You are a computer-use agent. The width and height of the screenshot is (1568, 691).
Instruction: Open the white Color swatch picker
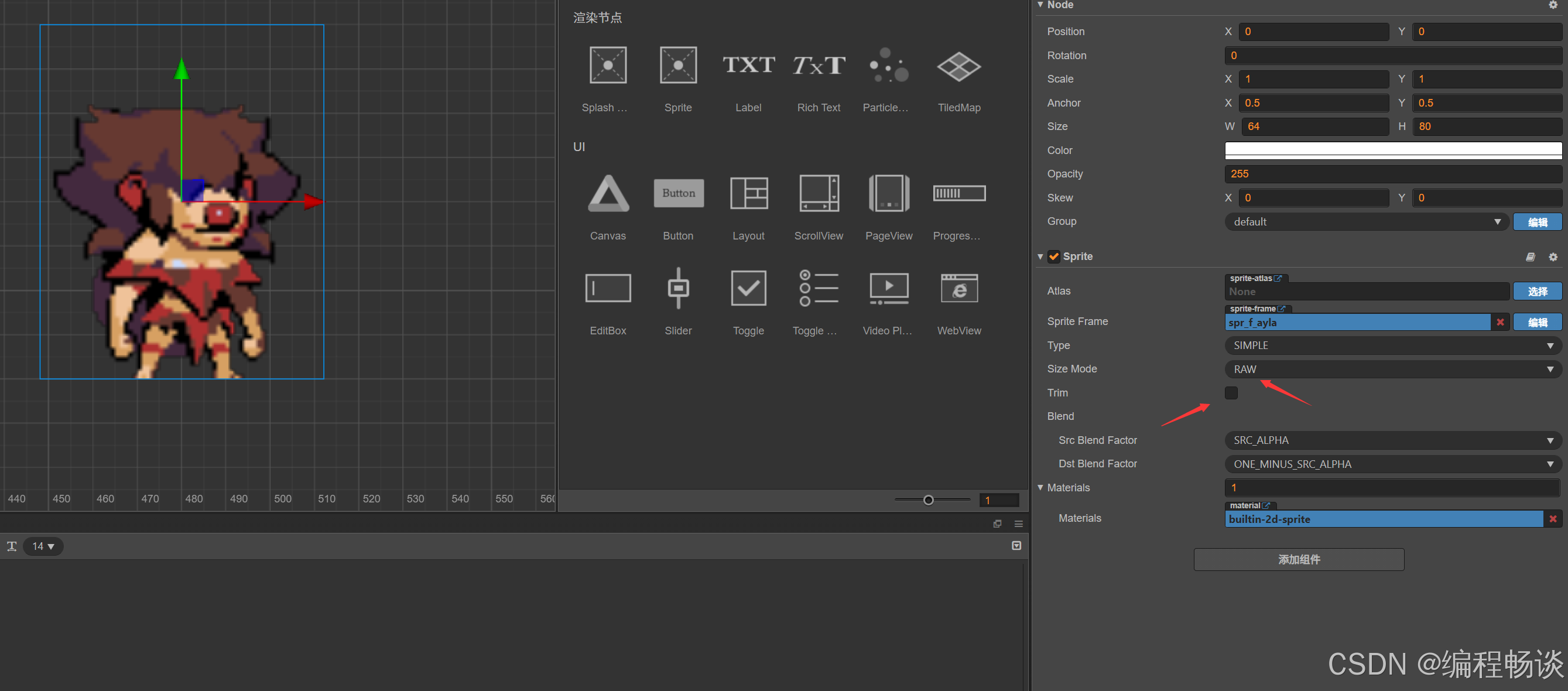pos(1392,150)
